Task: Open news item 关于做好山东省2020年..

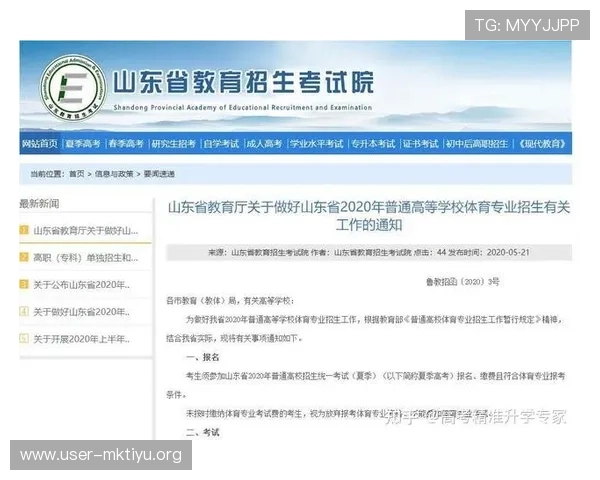Action: coord(82,312)
